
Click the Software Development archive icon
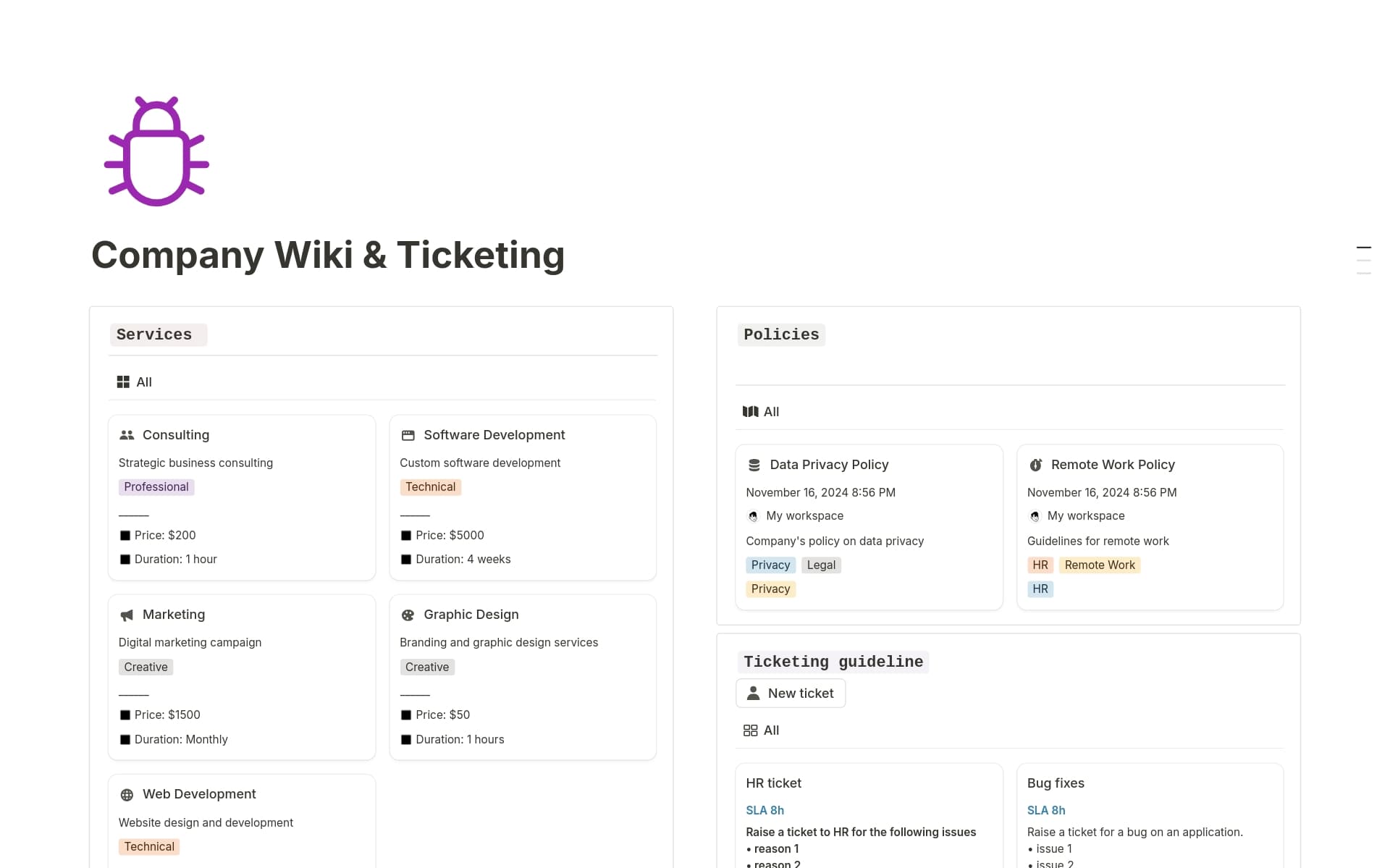[x=408, y=434]
